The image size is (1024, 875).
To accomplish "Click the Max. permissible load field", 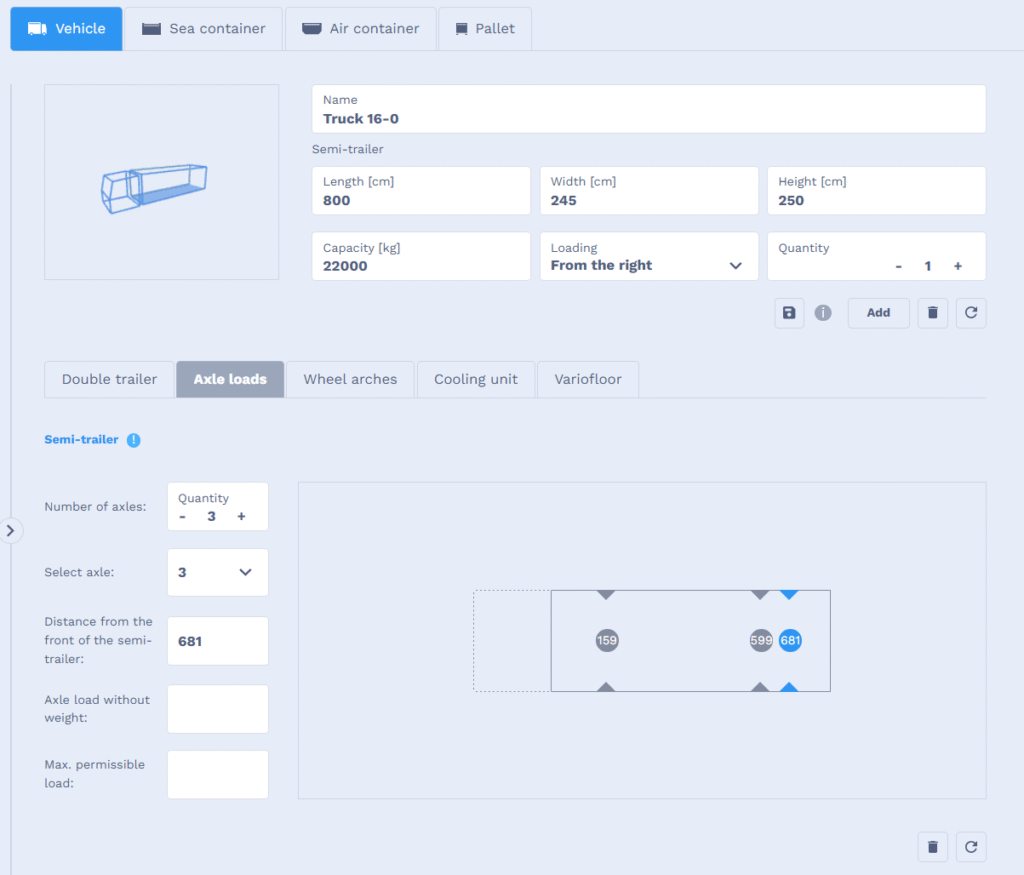I will point(217,775).
